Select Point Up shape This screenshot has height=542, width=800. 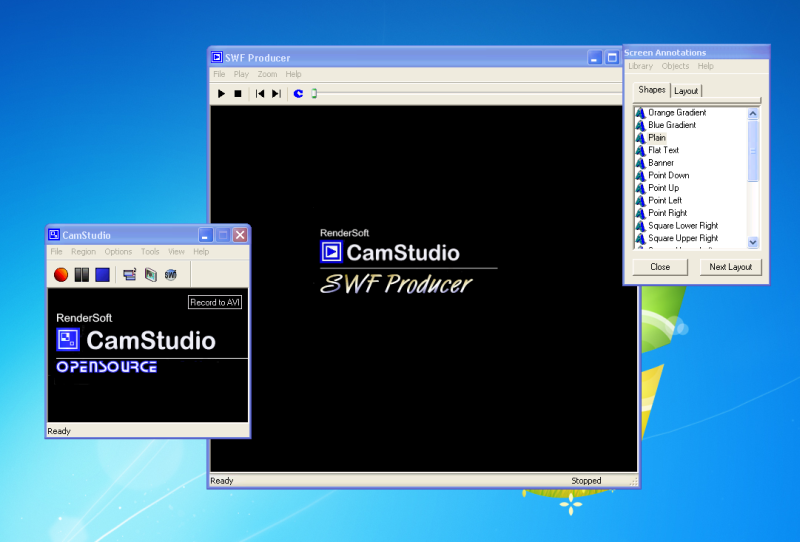coord(663,188)
